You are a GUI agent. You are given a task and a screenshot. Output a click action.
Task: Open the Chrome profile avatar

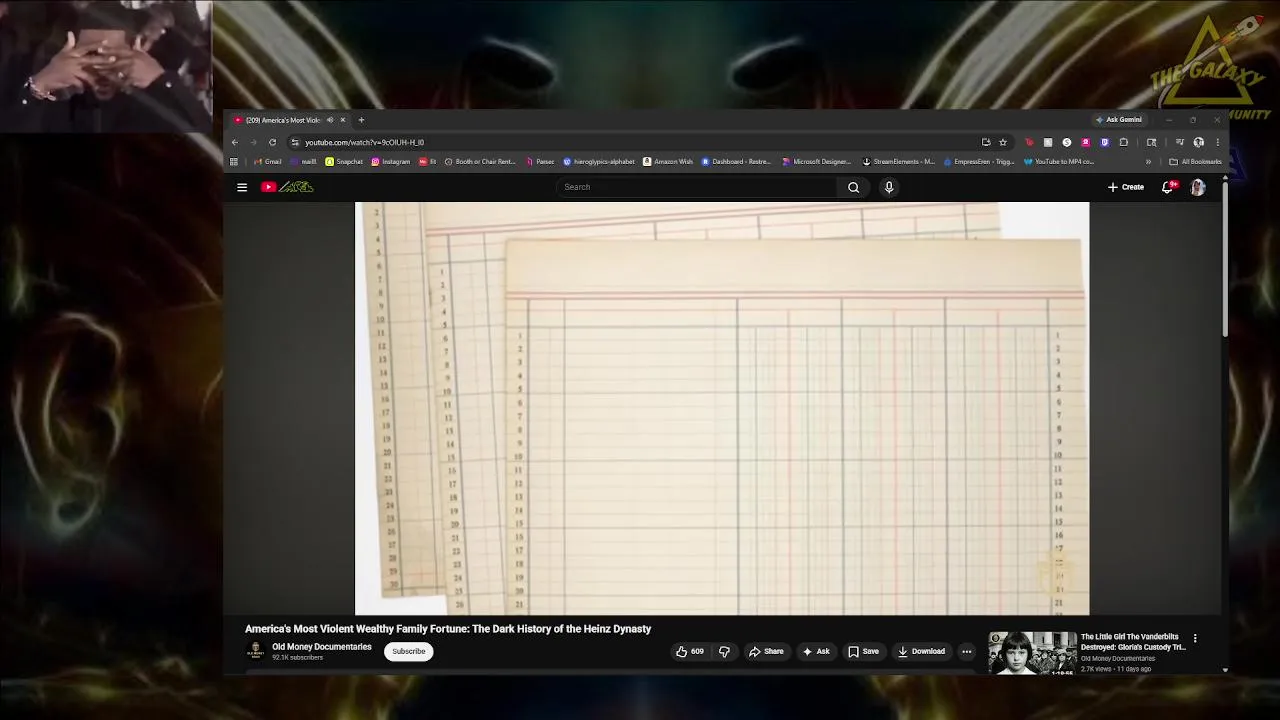pyautogui.click(x=1198, y=142)
